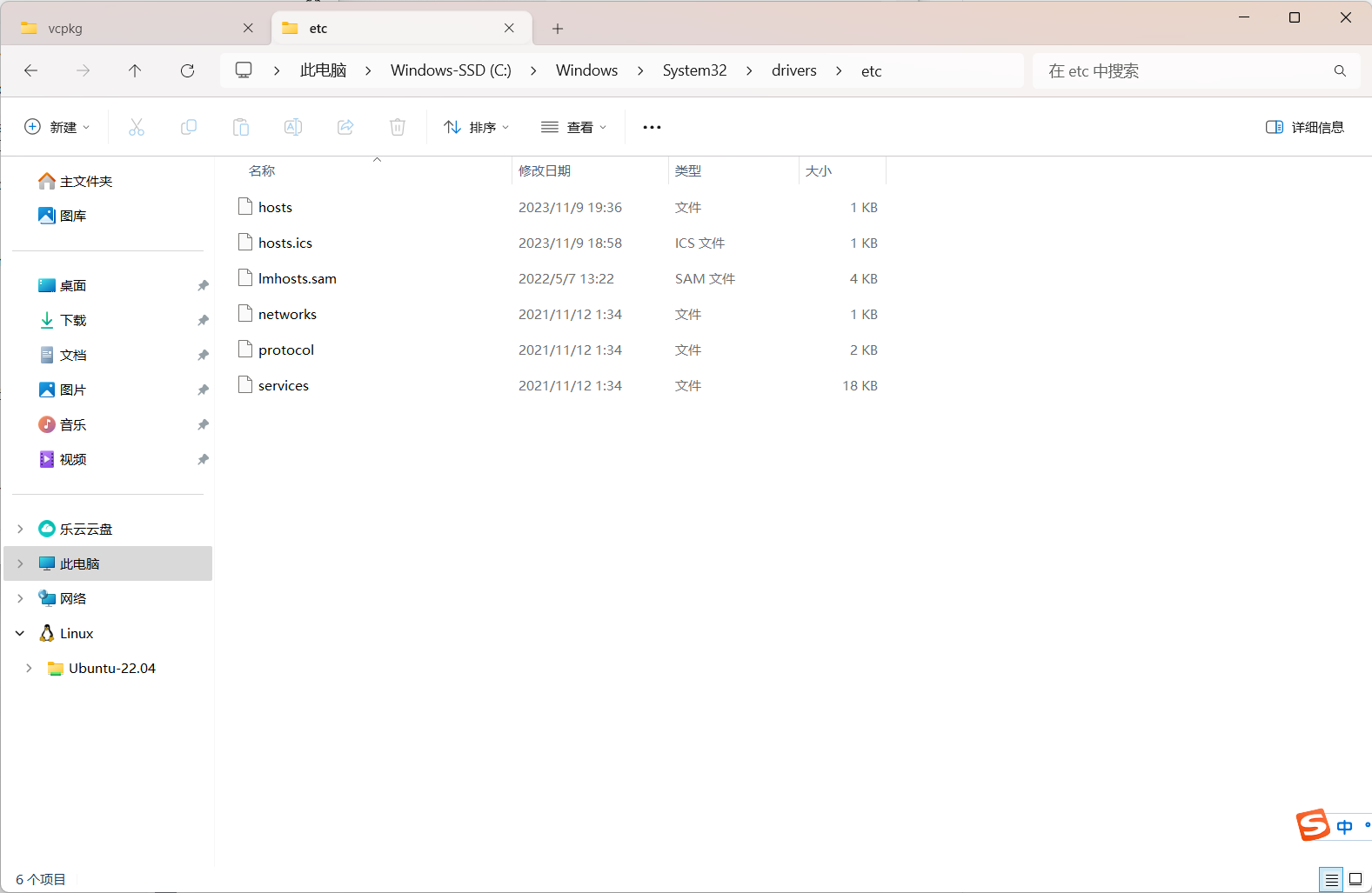
Task: Open 文档 in the sidebar
Action: (63, 355)
